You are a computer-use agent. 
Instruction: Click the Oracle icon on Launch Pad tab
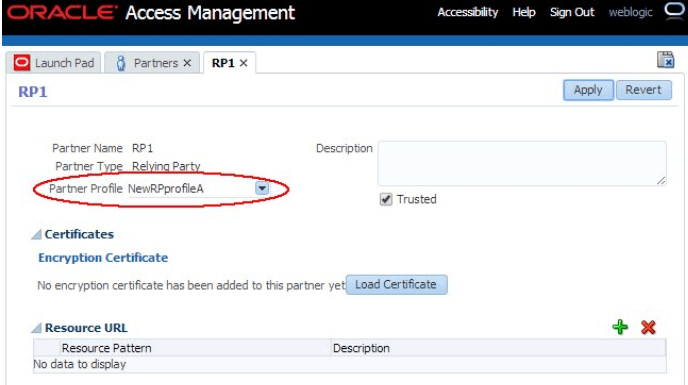point(22,63)
